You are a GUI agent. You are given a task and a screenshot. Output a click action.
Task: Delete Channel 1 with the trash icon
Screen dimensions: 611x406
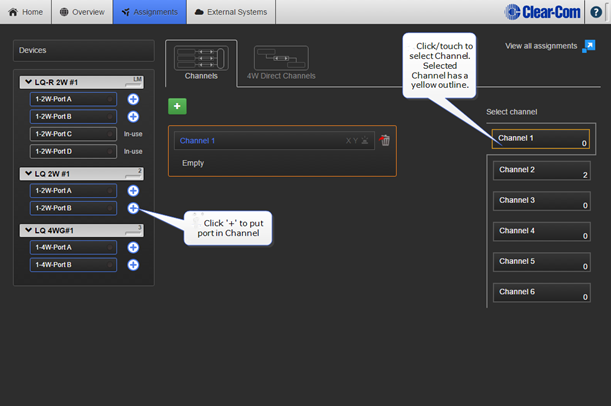(385, 141)
